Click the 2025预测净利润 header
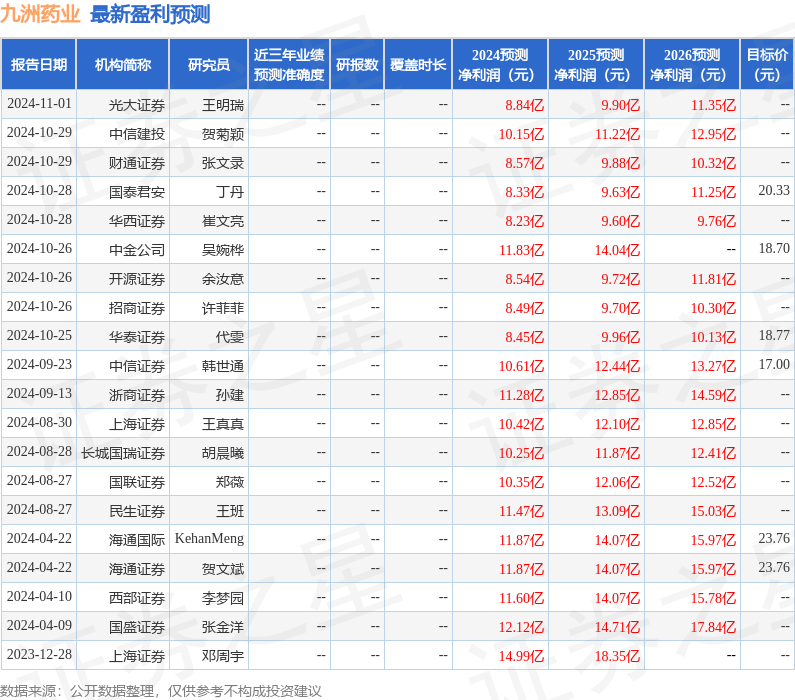 596,65
